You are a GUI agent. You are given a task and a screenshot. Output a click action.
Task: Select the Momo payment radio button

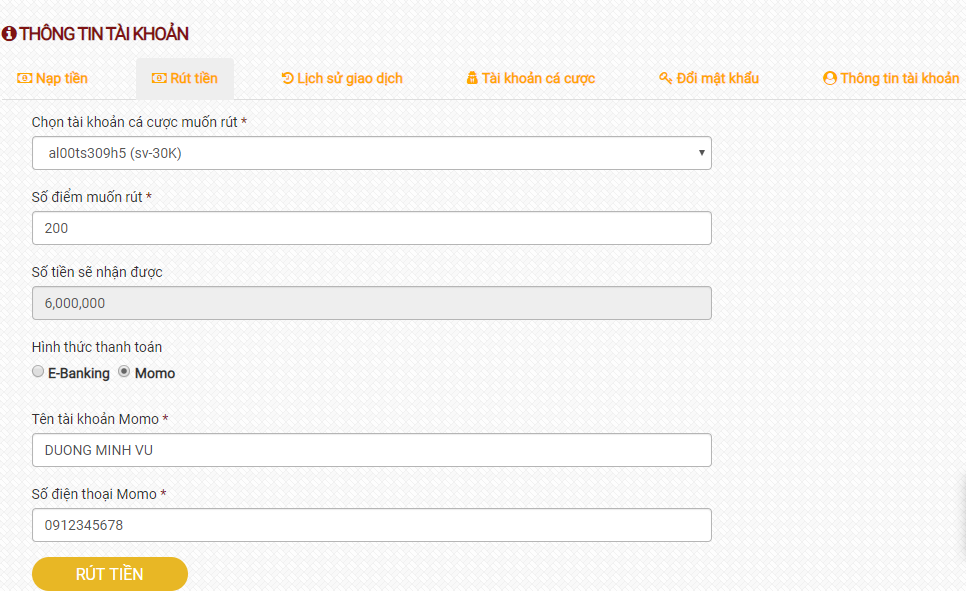coord(124,372)
